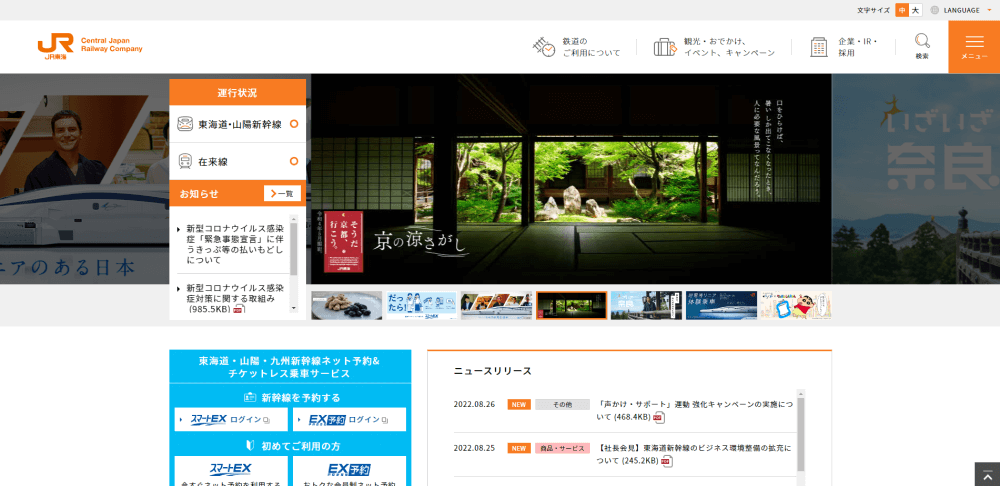This screenshot has height=486, width=1000.
Task: Click the ID card icon beside 新幹線を予約する
Action: (x=250, y=397)
